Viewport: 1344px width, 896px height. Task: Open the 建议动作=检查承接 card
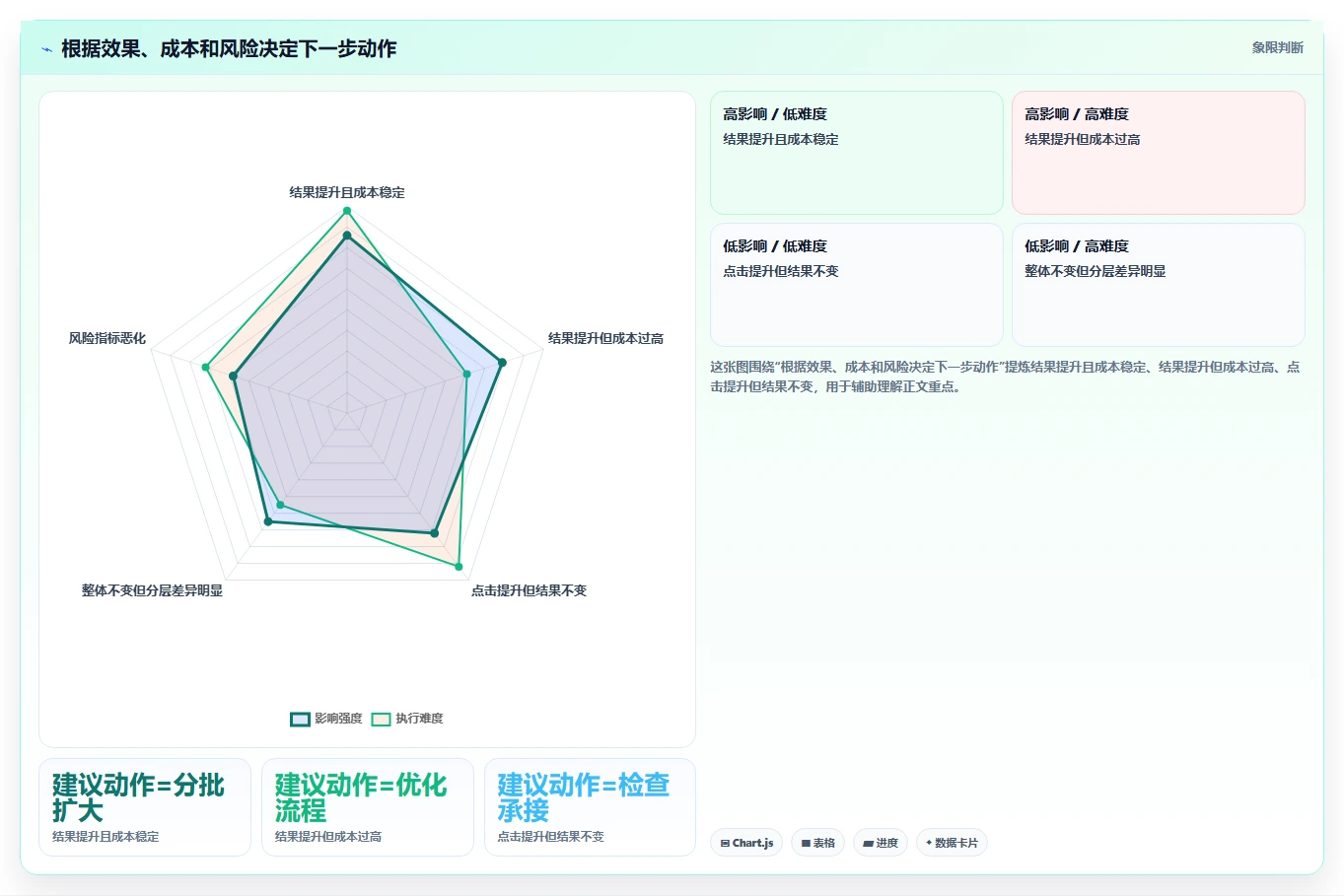tap(590, 807)
